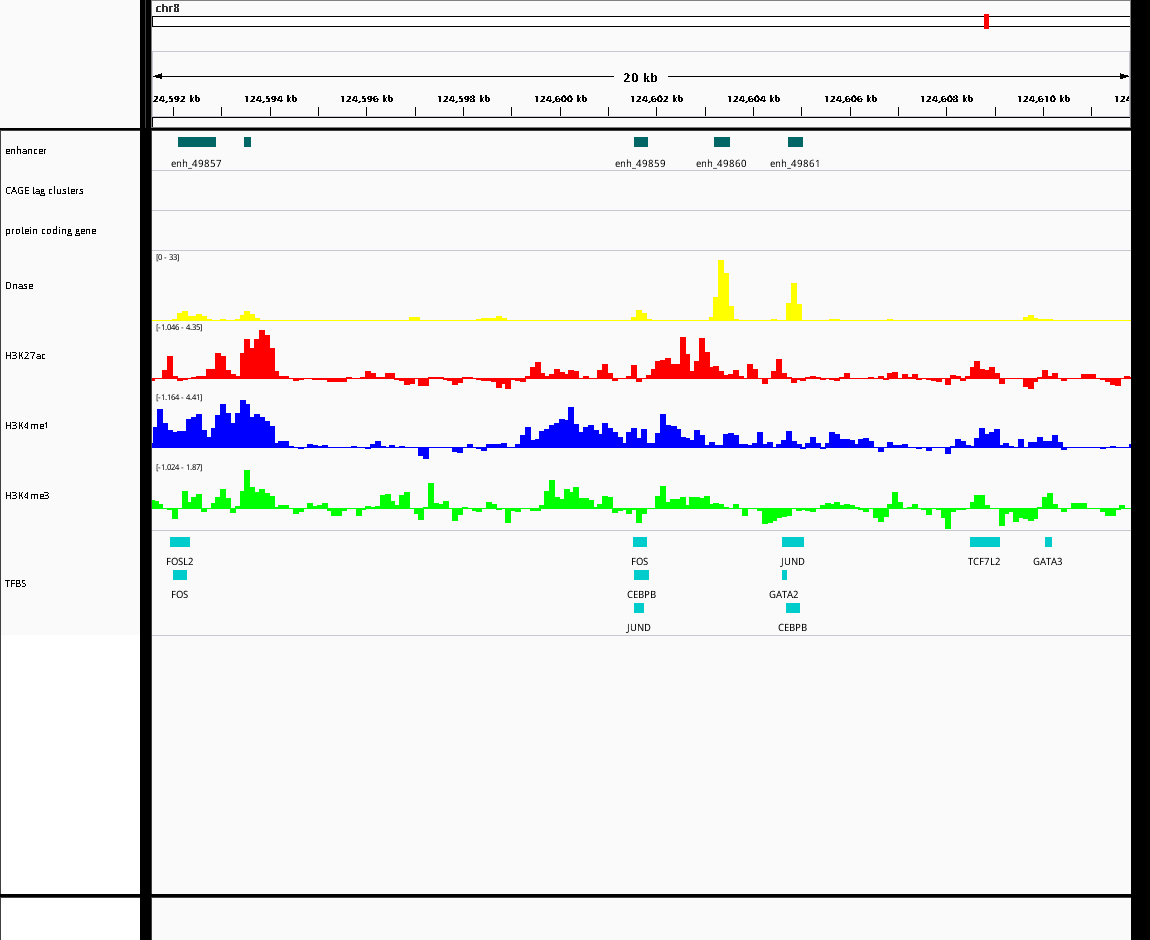The width and height of the screenshot is (1150, 940).
Task: Select the enh_49860 enhancer feature
Action: [x=722, y=142]
